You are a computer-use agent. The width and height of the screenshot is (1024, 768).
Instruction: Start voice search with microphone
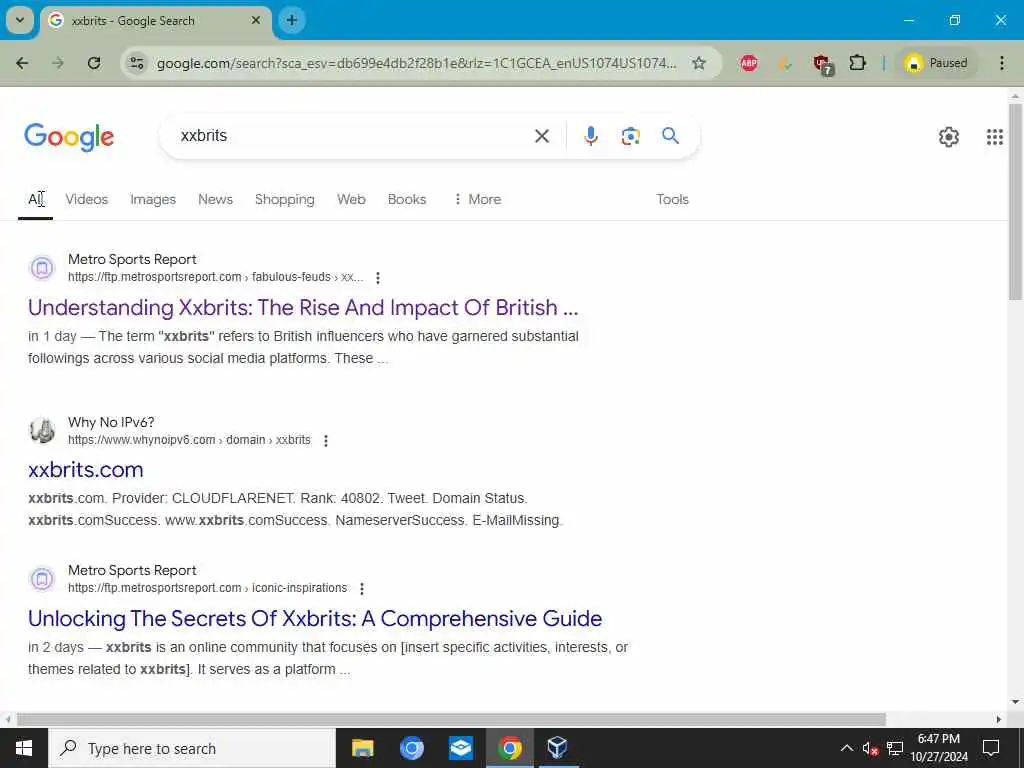(590, 136)
